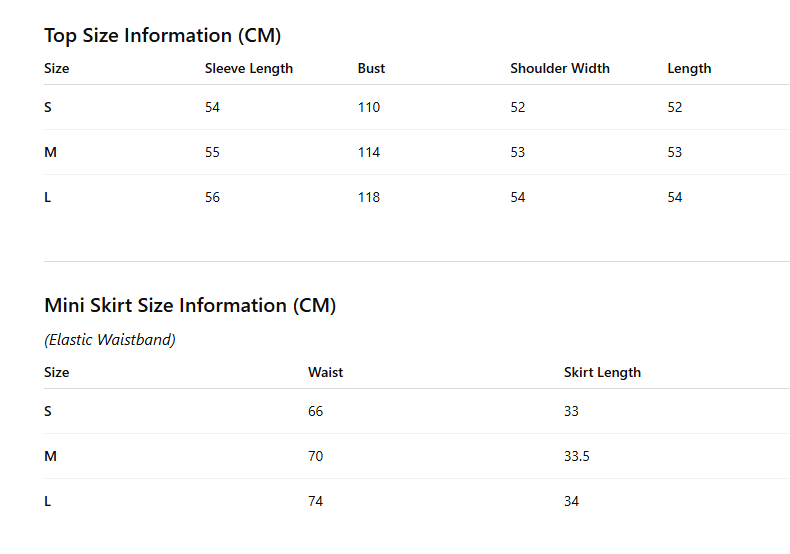Select bust value 114
Image resolution: width=790 pixels, height=554 pixels.
point(369,152)
